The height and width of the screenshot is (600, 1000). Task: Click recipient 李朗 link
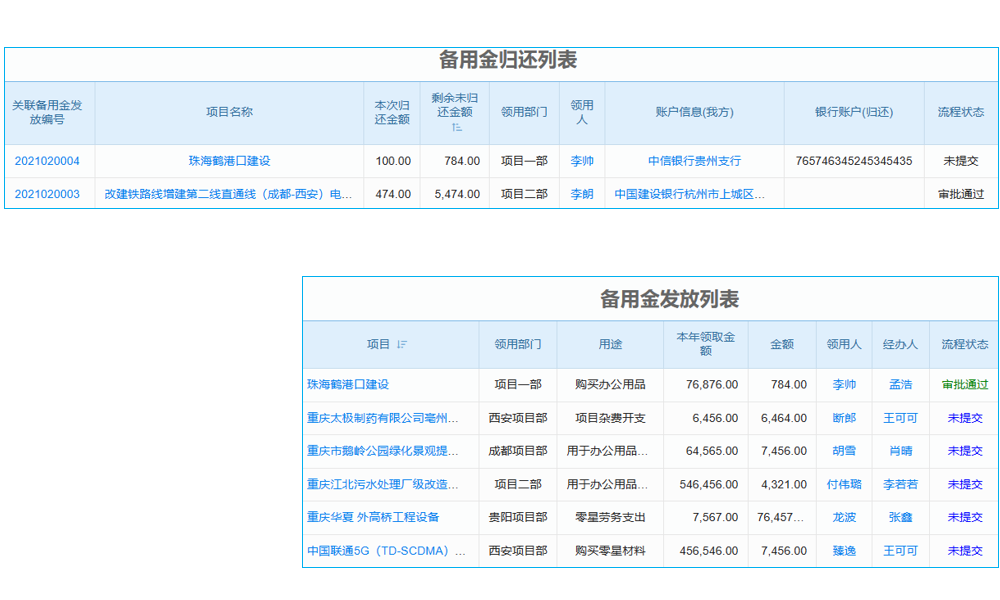580,196
